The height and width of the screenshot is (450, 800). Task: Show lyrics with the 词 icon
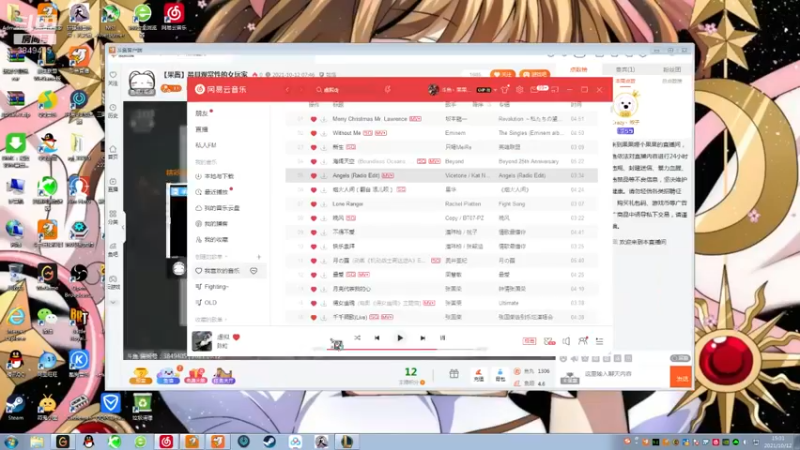(x=442, y=338)
